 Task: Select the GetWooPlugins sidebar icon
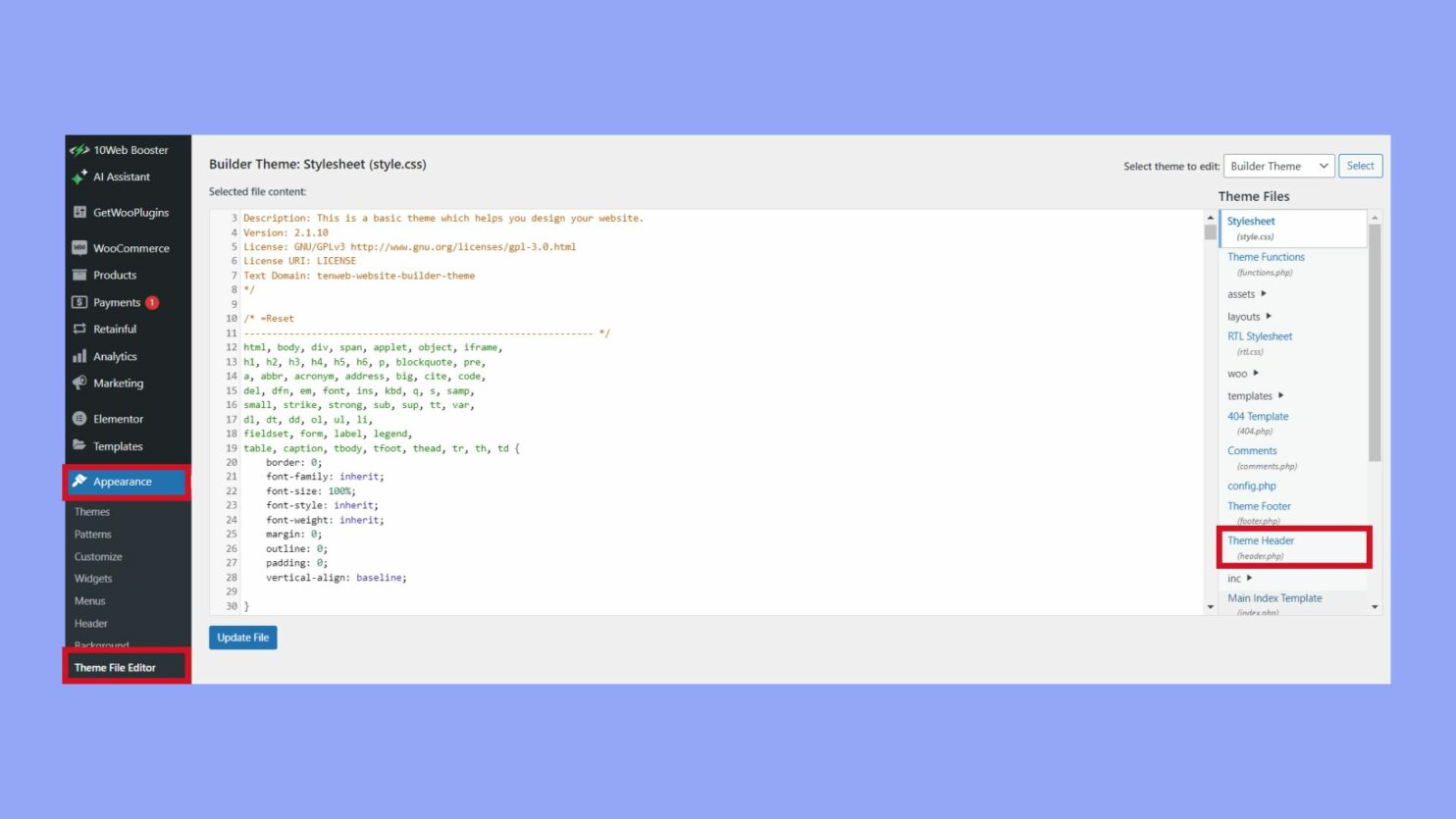click(80, 212)
